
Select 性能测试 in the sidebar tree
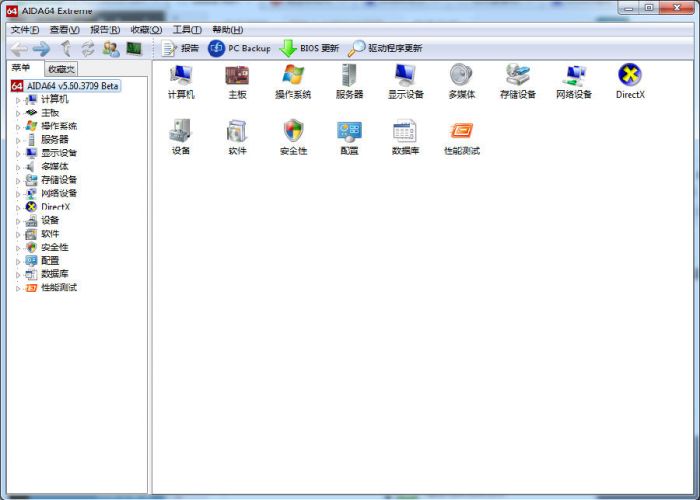tap(59, 288)
